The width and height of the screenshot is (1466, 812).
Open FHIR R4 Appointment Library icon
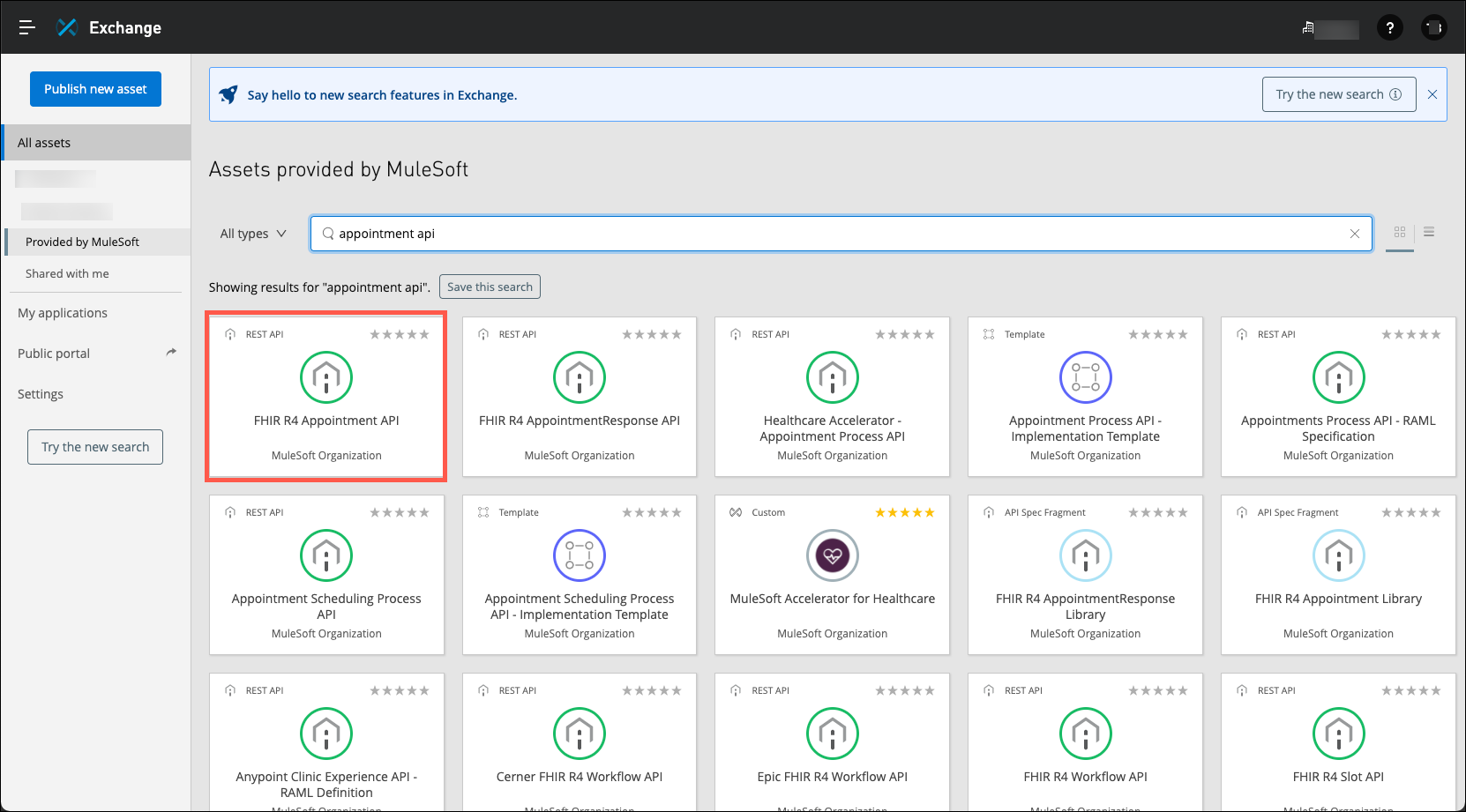(x=1339, y=555)
